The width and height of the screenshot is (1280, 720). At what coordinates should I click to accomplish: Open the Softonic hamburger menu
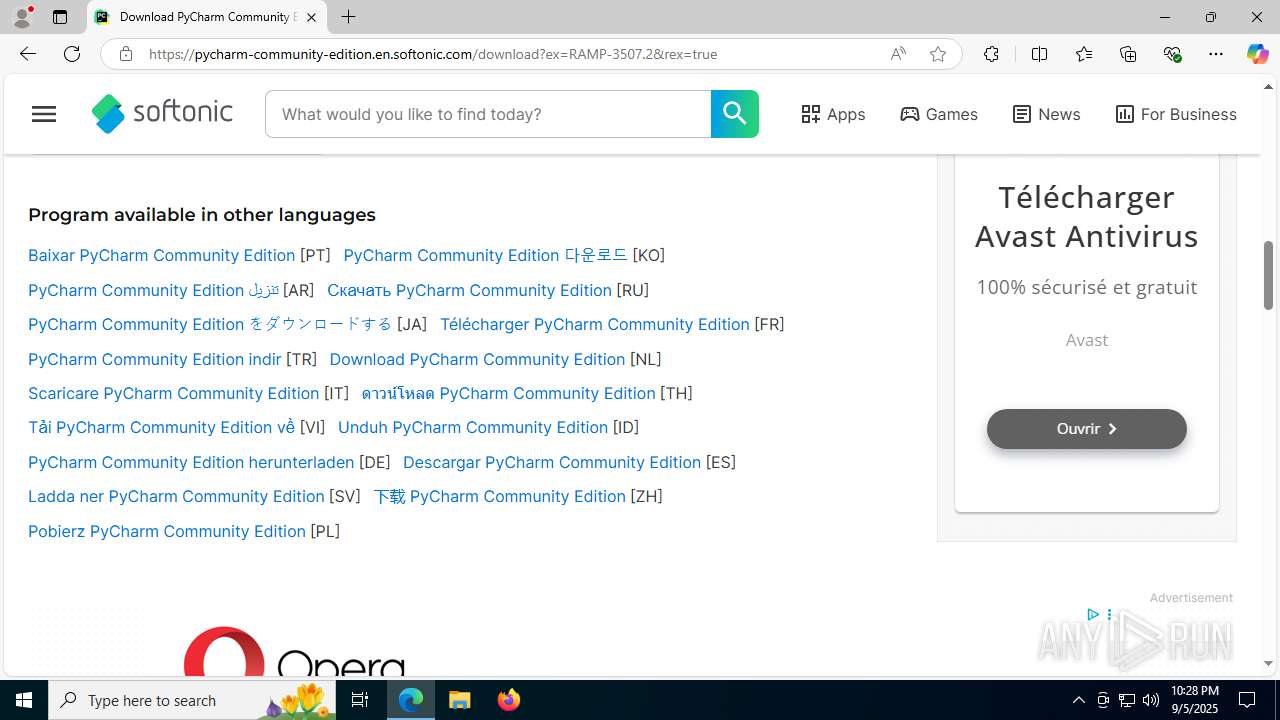pyautogui.click(x=44, y=114)
